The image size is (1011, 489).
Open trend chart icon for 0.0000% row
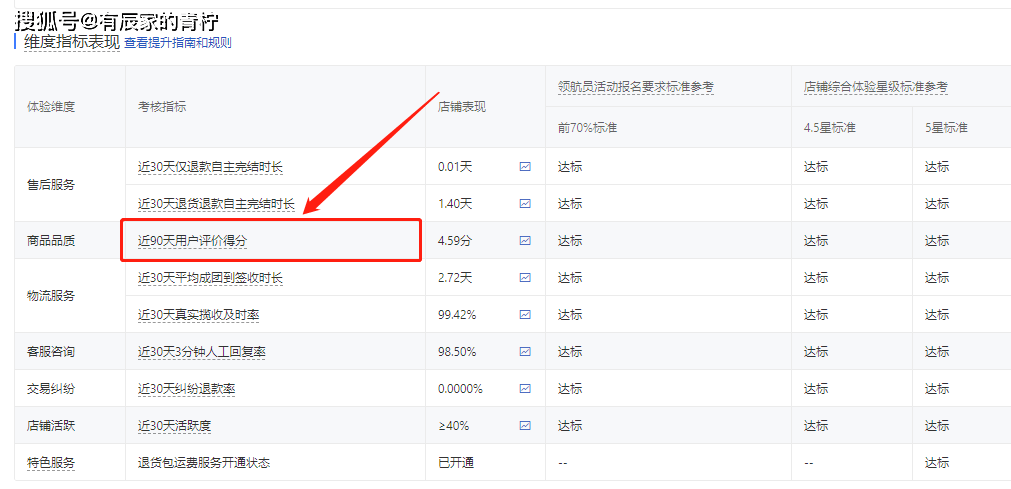click(525, 388)
